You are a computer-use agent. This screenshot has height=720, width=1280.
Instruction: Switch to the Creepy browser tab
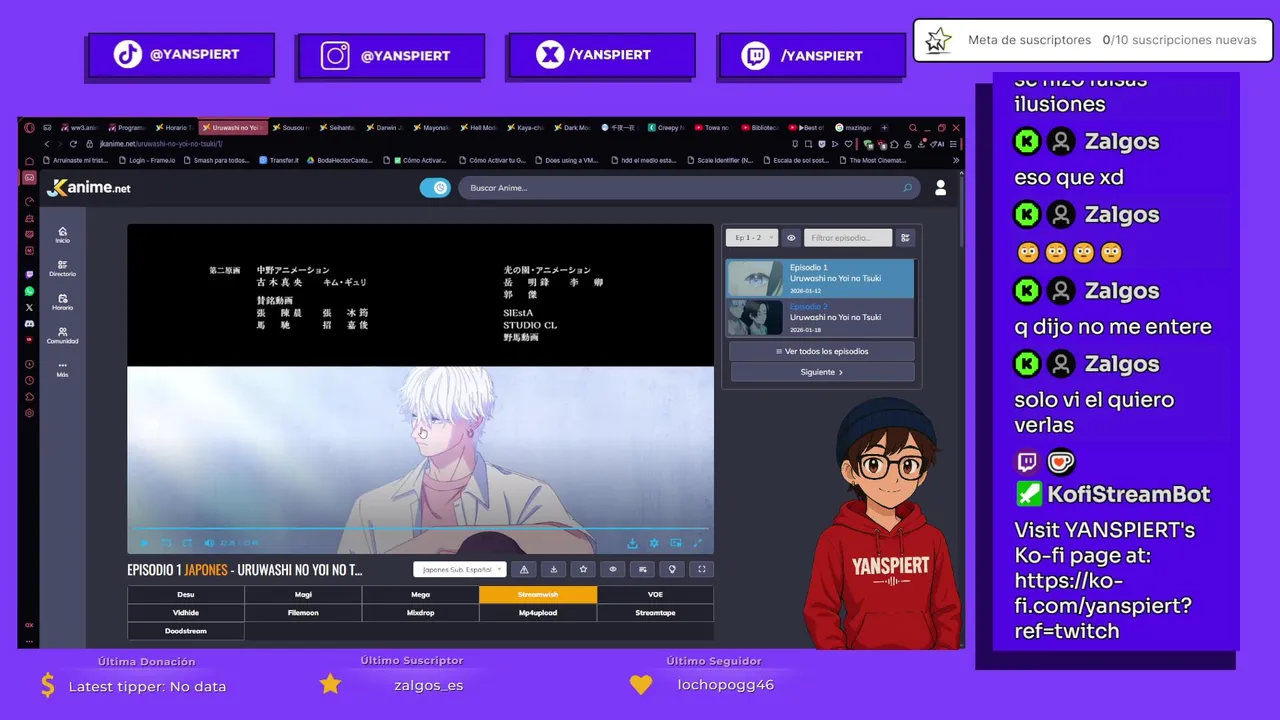click(x=666, y=128)
